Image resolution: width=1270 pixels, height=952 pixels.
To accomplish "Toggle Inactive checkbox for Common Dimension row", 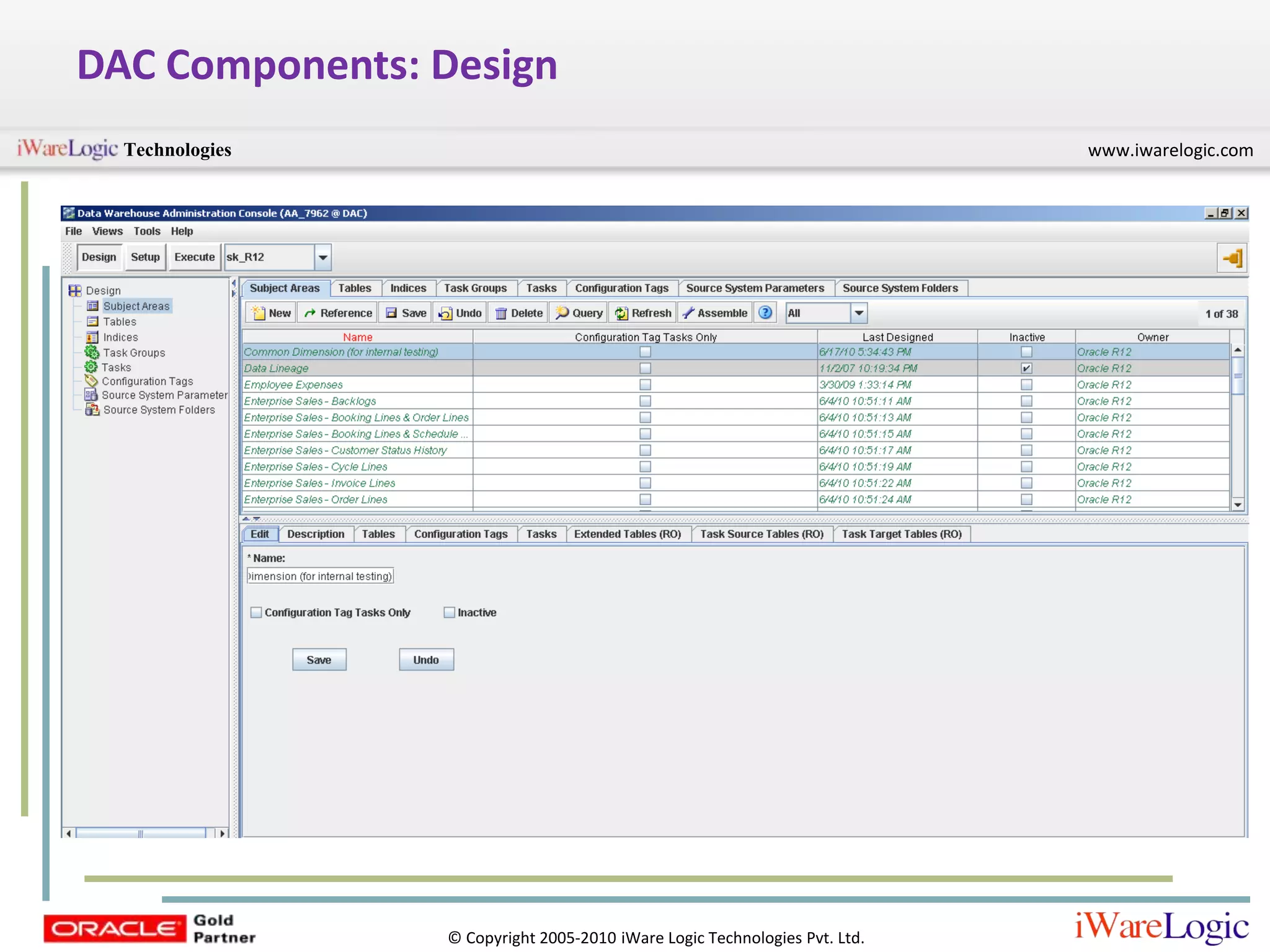I will pyautogui.click(x=1026, y=352).
